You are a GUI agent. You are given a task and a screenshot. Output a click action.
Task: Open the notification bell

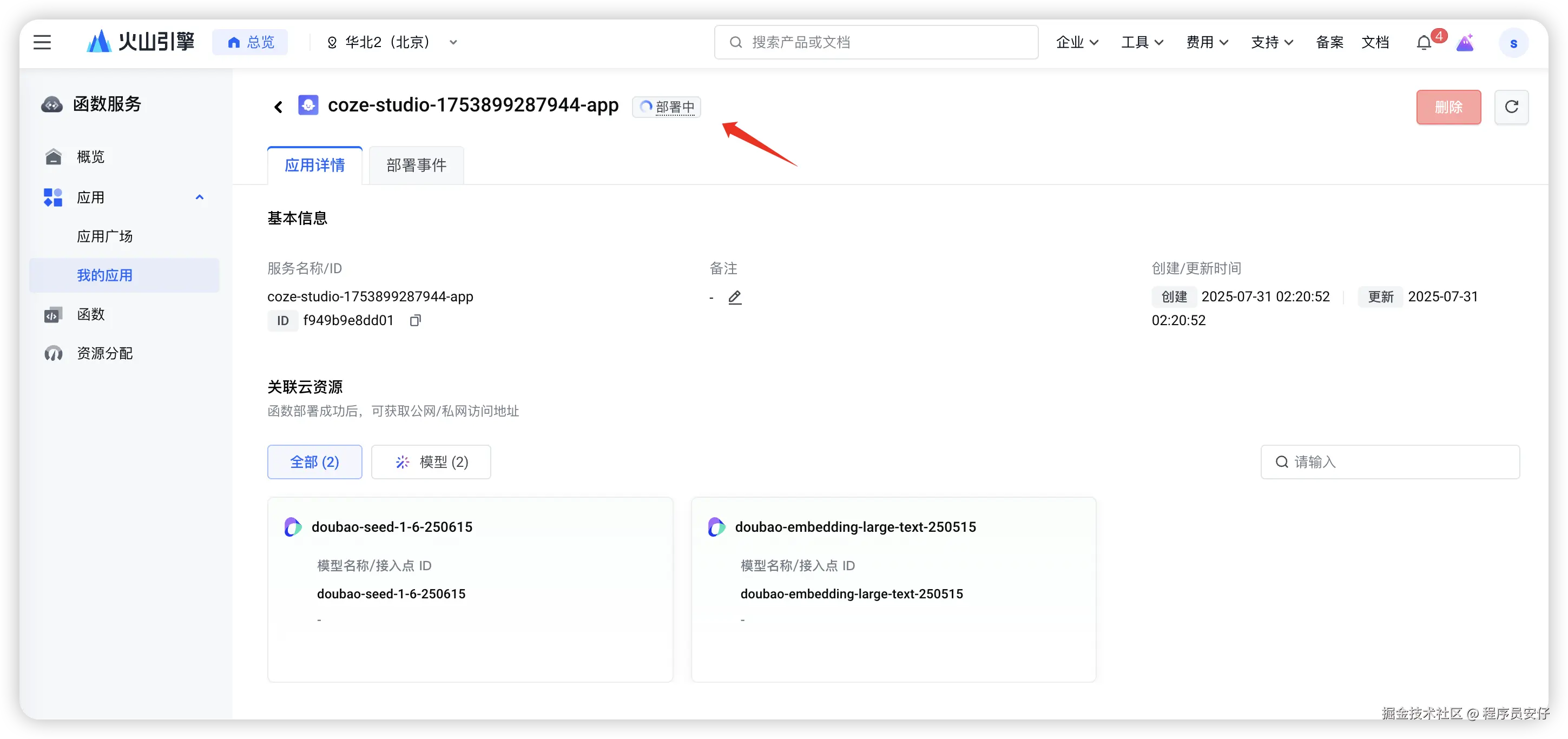[x=1423, y=43]
